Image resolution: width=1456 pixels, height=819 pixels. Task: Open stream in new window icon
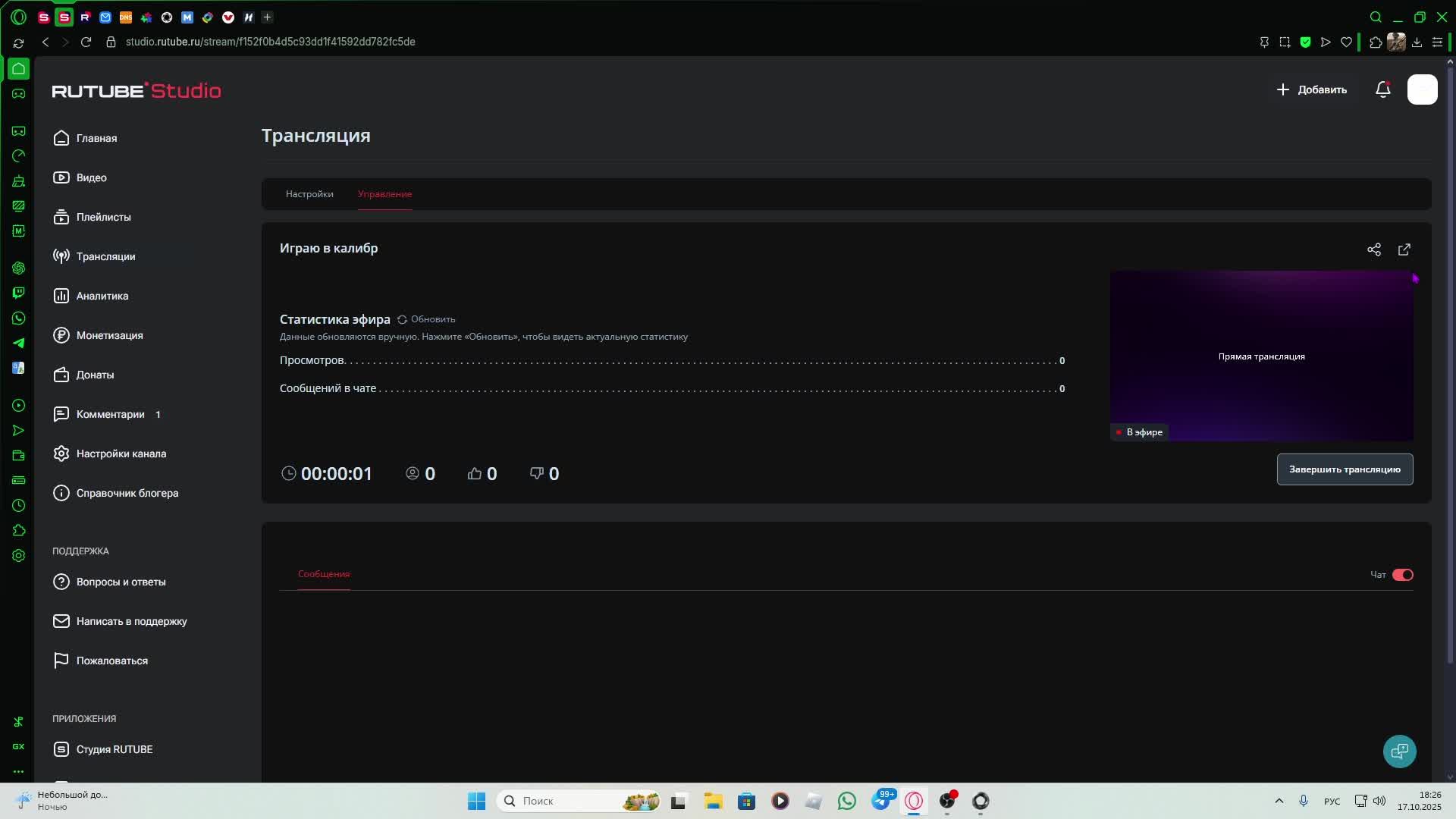(x=1404, y=249)
